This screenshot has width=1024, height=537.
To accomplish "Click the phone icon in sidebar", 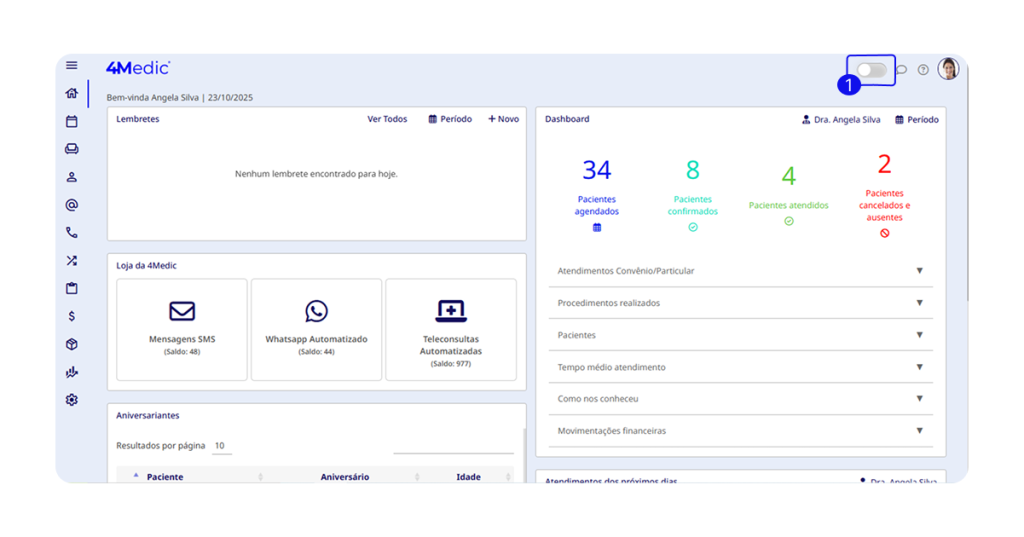I will point(71,233).
